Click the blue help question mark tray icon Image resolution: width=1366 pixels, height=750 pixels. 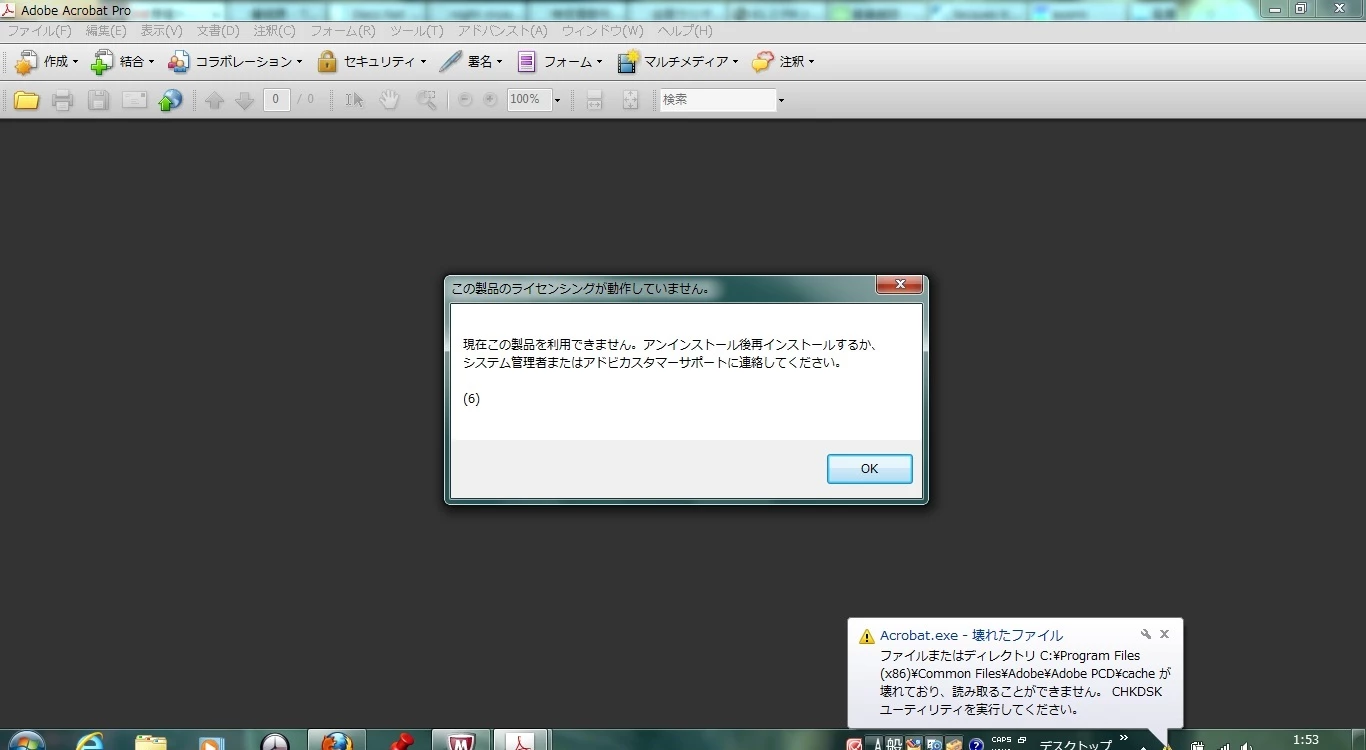pyautogui.click(x=976, y=745)
